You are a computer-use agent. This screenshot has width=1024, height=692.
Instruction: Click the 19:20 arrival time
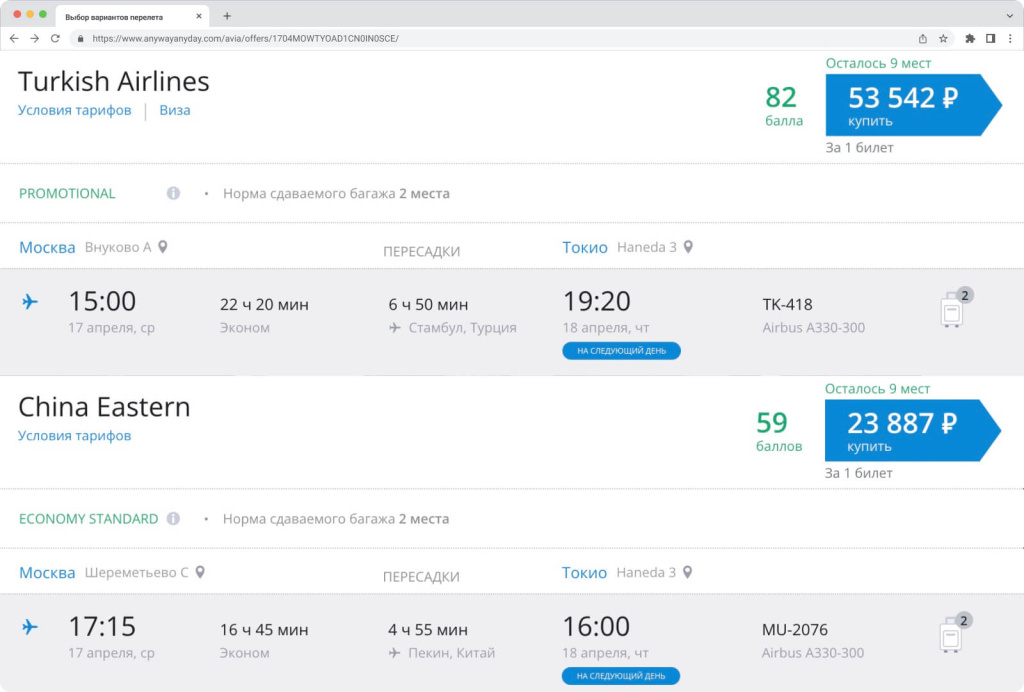click(597, 302)
